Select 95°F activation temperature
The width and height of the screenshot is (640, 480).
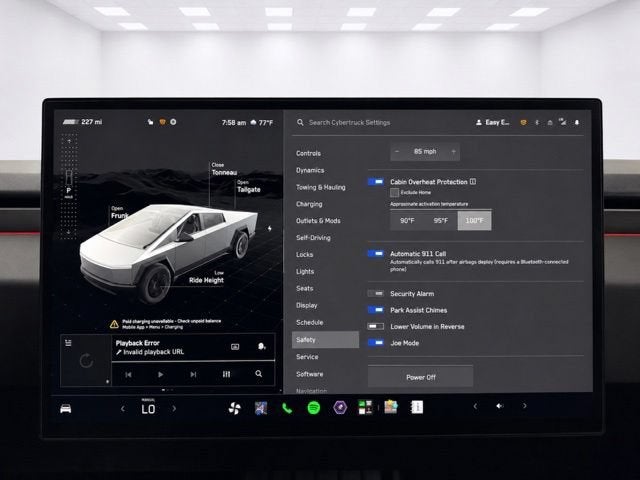441,220
